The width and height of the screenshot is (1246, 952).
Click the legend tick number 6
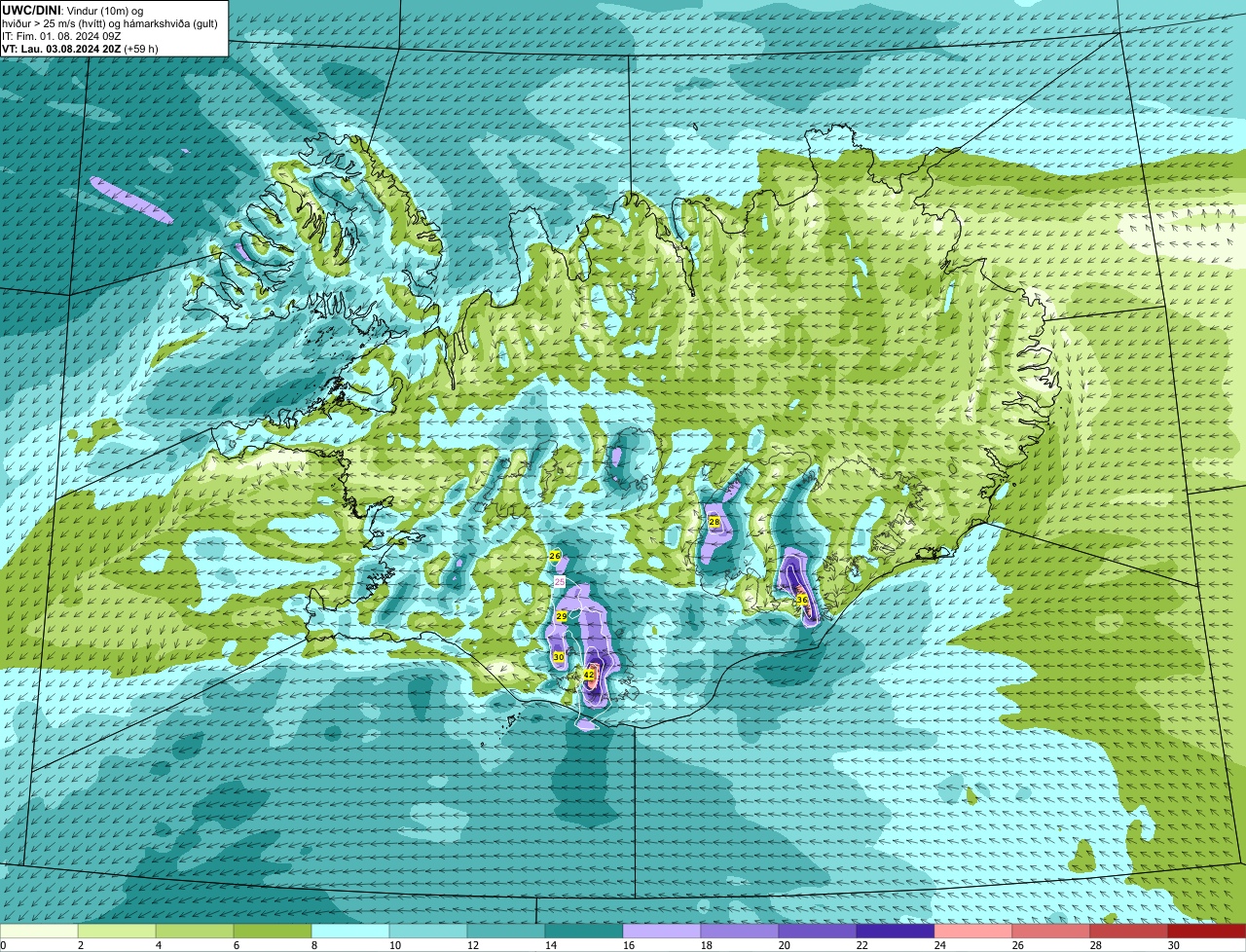237,945
